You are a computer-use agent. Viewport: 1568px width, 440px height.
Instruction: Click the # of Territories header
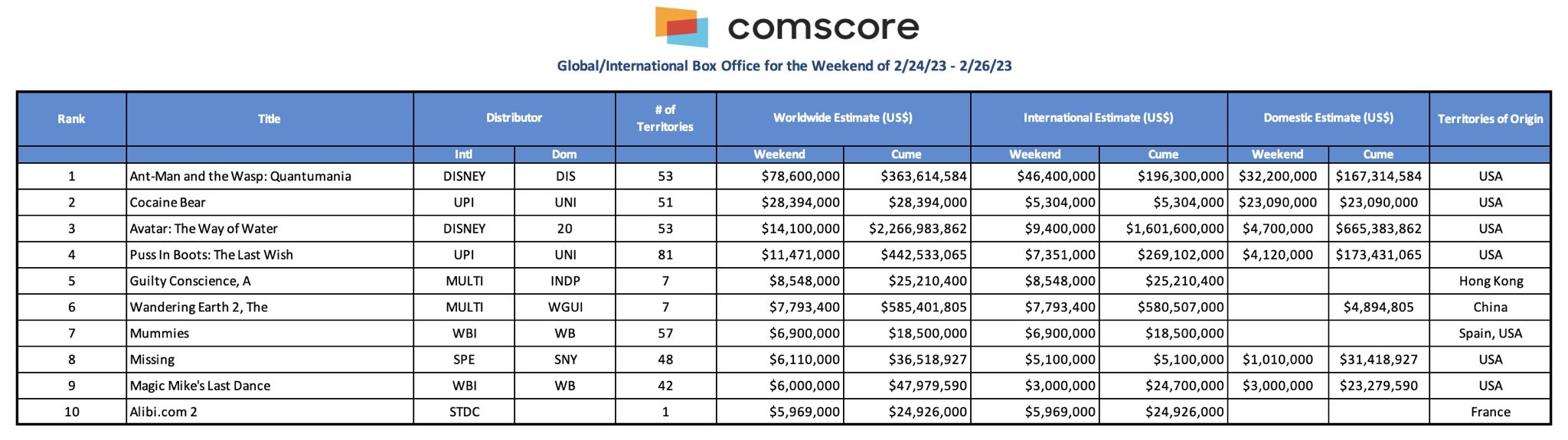[x=665, y=119]
